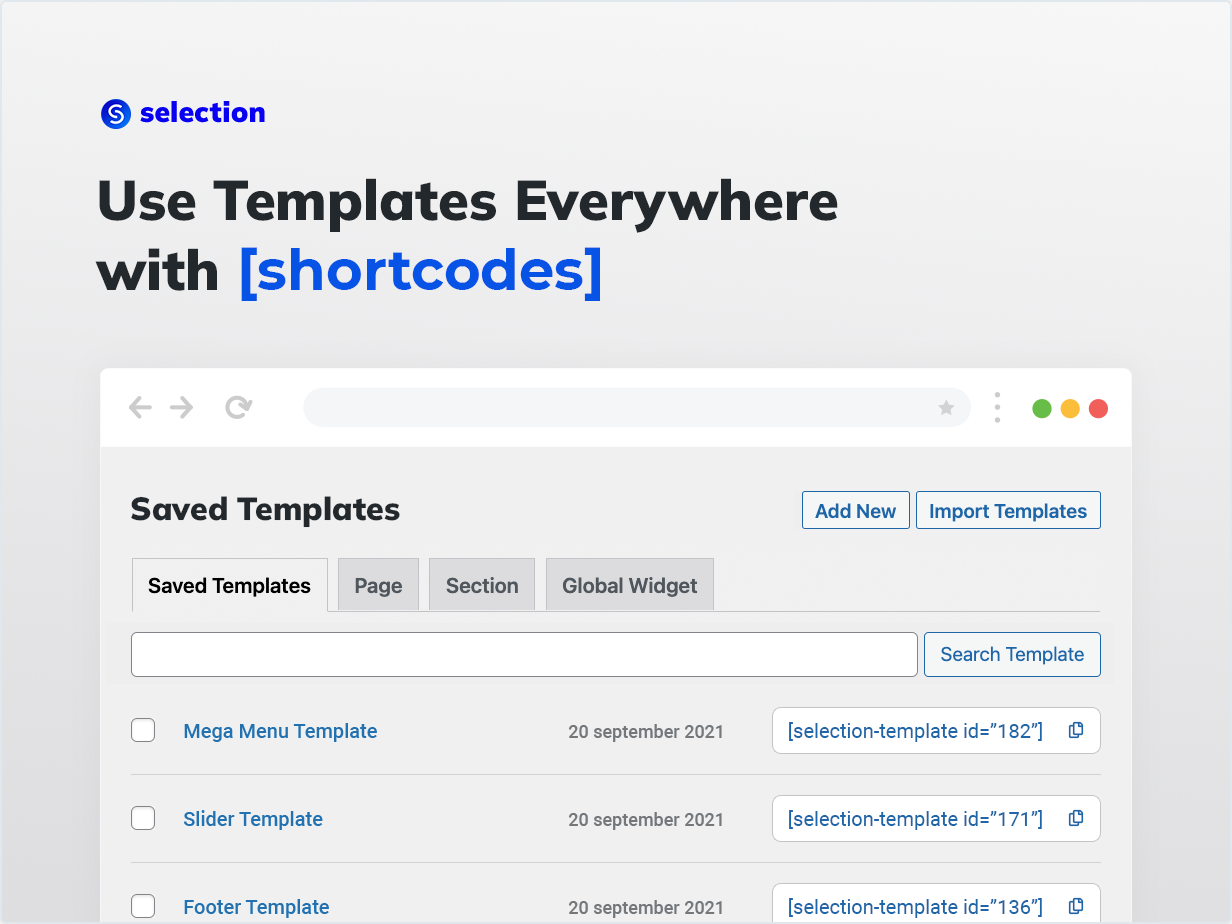Copy shortcode for template id 136

(1076, 906)
